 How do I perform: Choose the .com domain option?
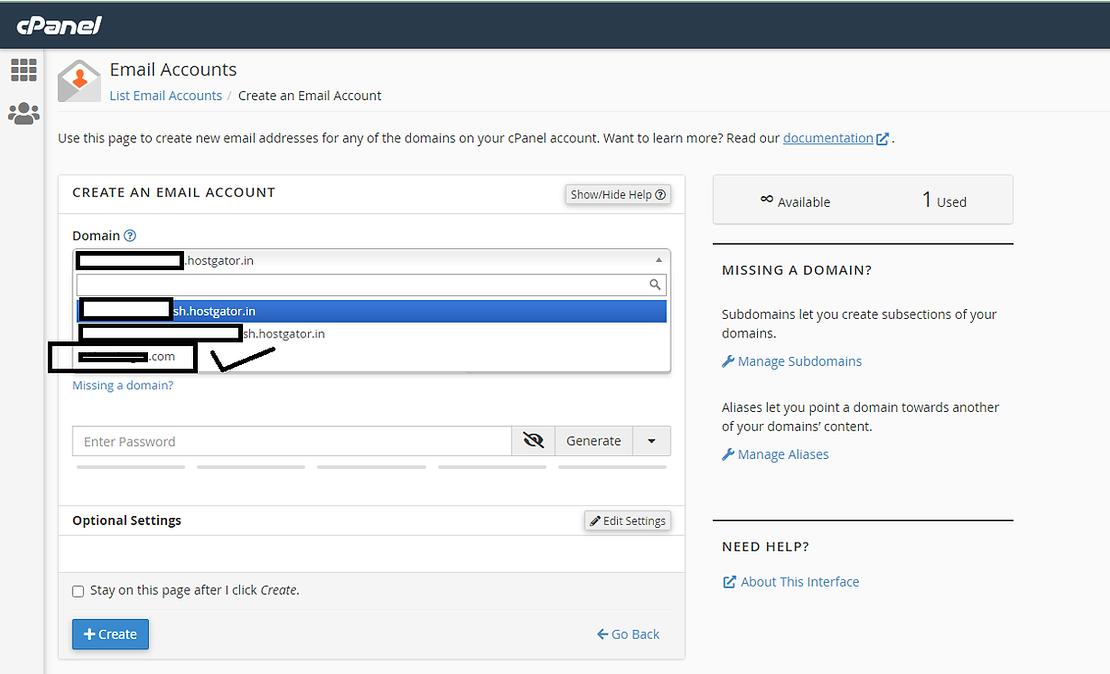tap(160, 356)
